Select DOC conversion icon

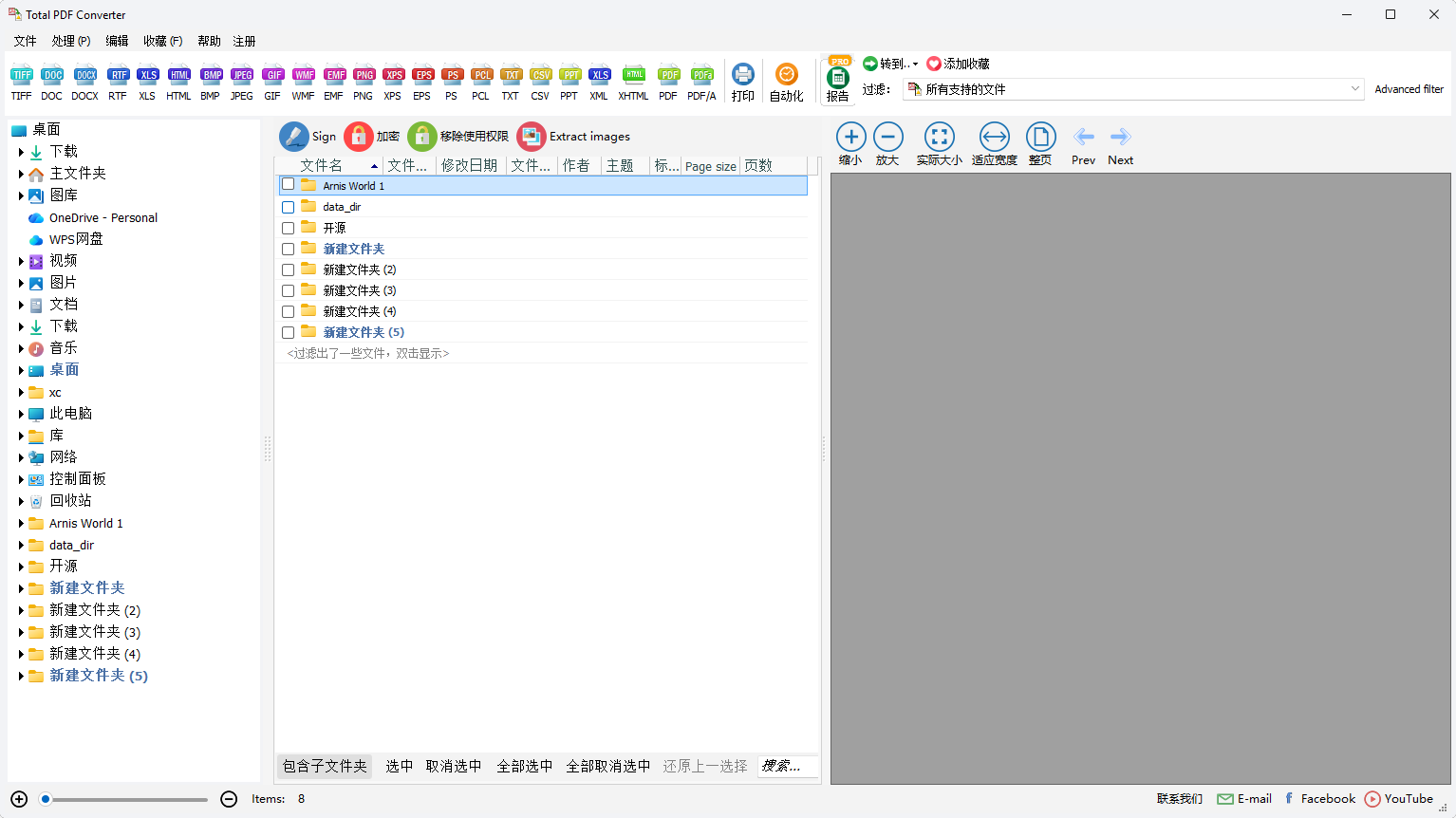click(x=52, y=83)
